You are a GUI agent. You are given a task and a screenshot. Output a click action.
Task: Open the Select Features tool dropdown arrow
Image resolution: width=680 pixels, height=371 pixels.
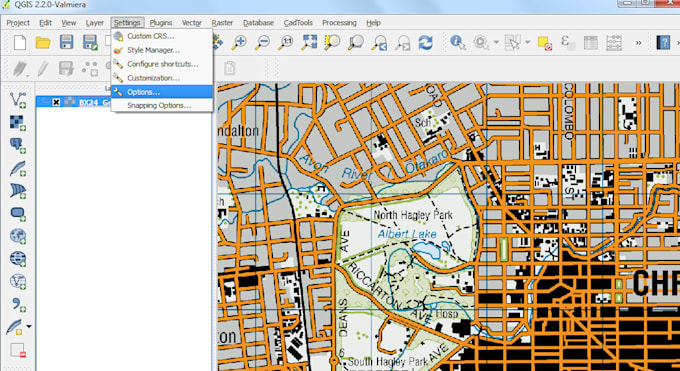point(528,43)
